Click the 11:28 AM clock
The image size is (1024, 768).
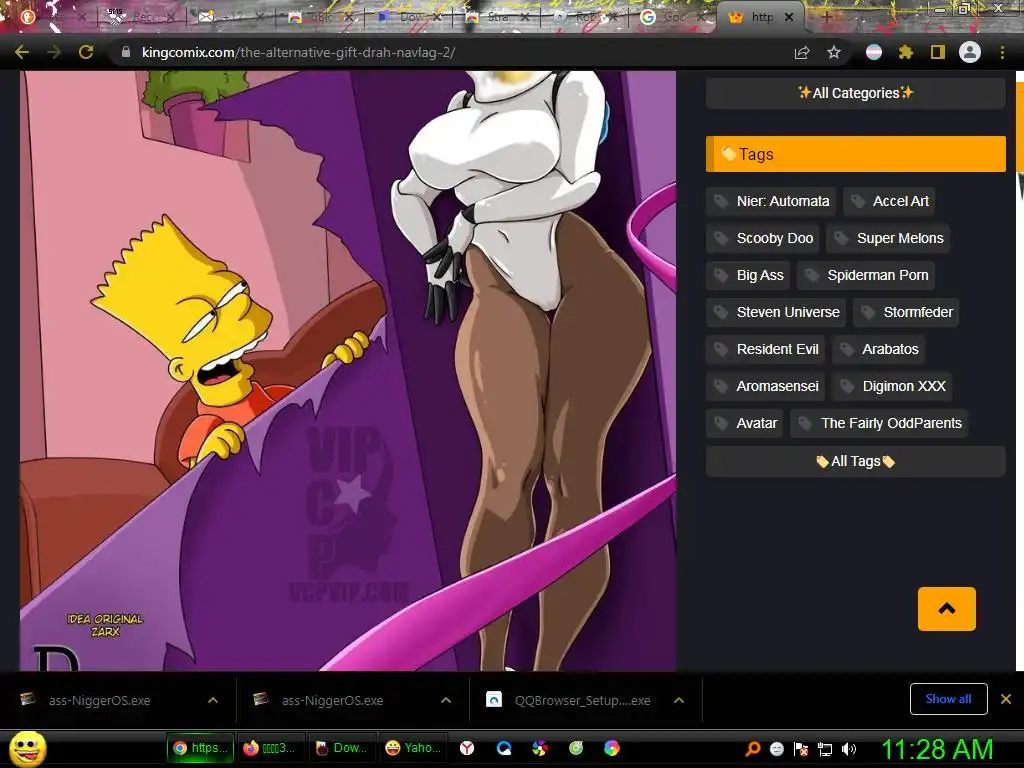(x=937, y=749)
